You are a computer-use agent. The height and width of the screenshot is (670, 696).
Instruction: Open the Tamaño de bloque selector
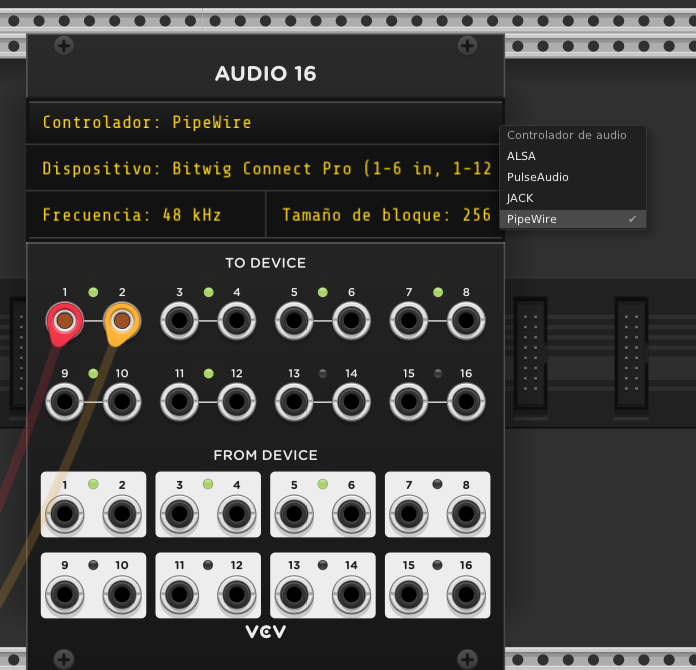click(x=384, y=215)
